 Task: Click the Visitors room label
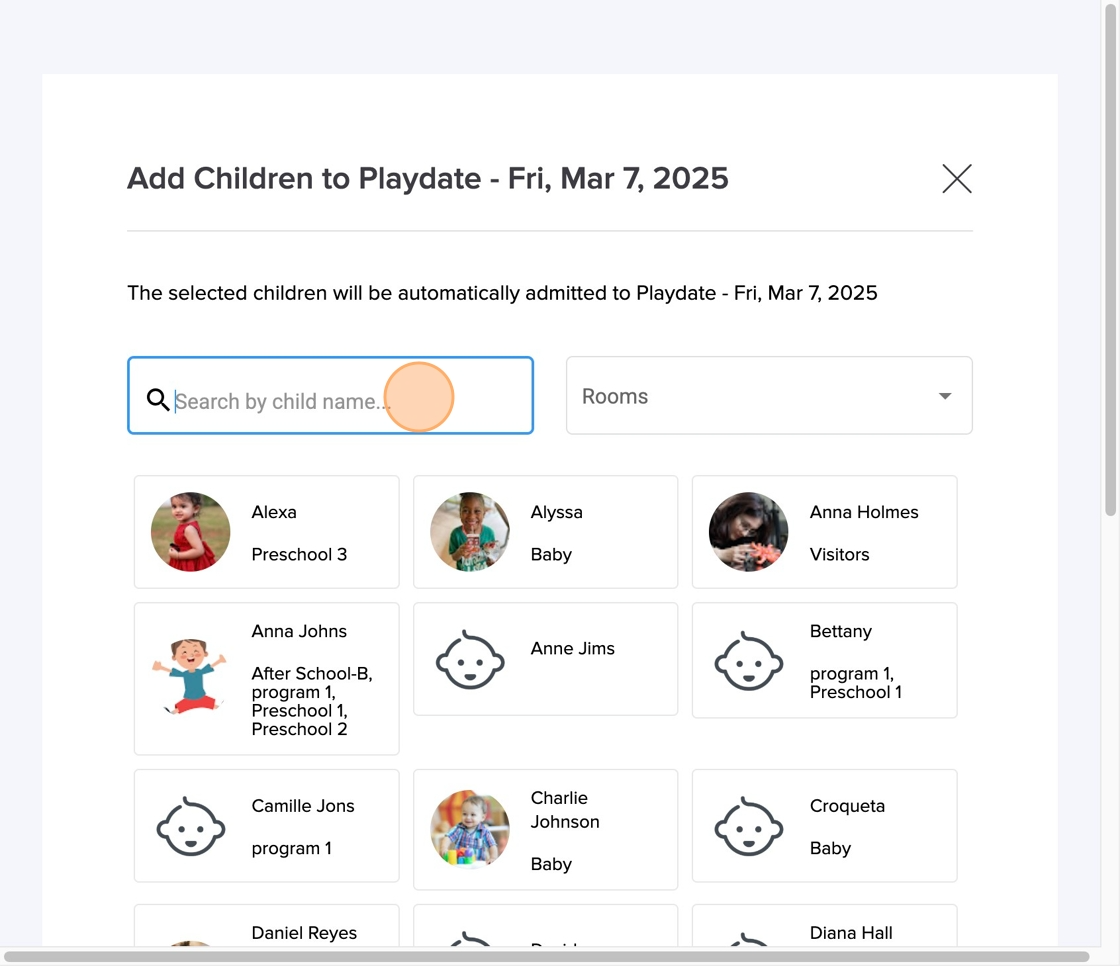(839, 554)
